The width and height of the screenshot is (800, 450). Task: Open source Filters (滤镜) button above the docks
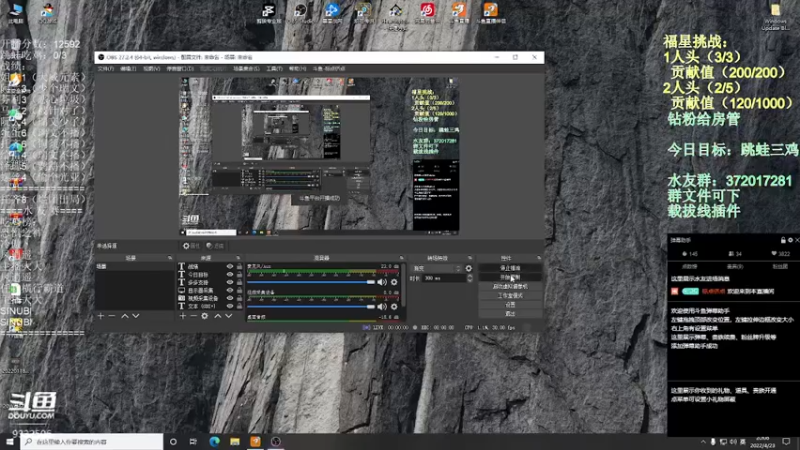click(x=215, y=246)
